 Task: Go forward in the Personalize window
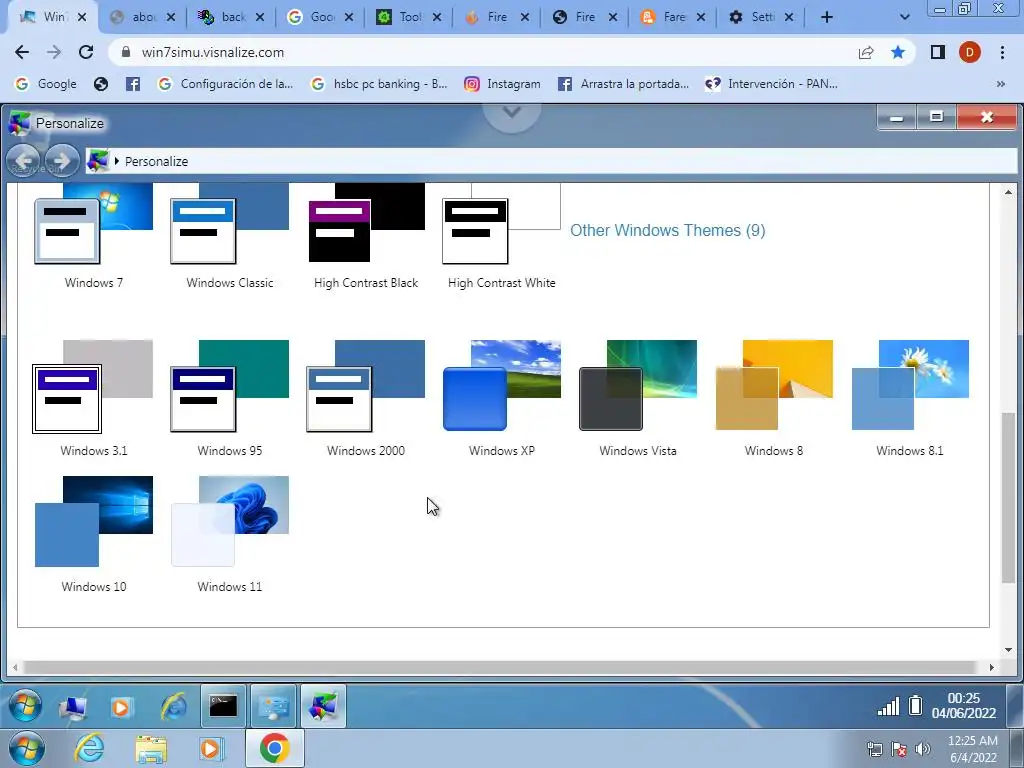[x=62, y=161]
